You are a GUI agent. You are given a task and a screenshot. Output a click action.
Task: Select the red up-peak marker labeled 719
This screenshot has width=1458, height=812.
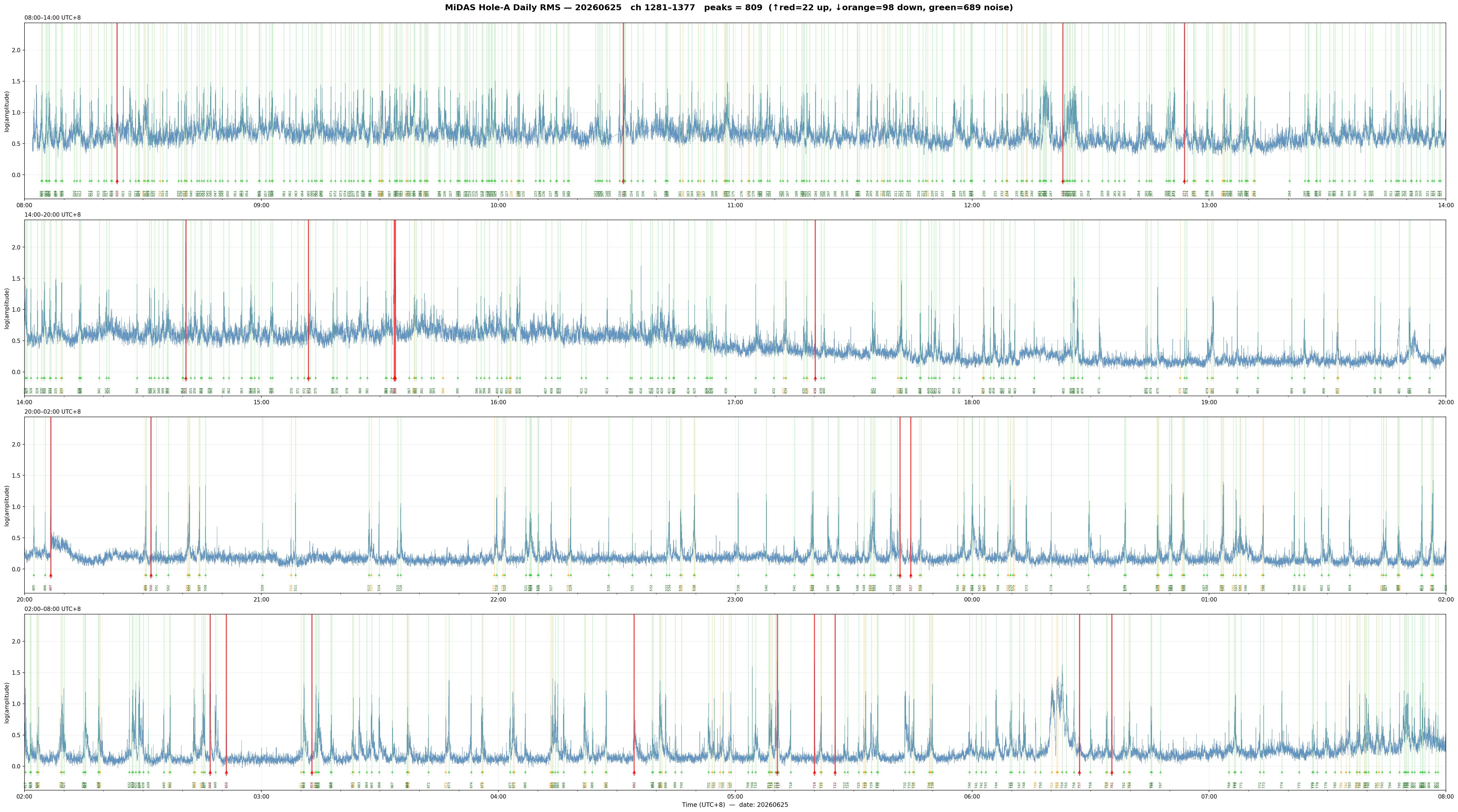point(814,772)
